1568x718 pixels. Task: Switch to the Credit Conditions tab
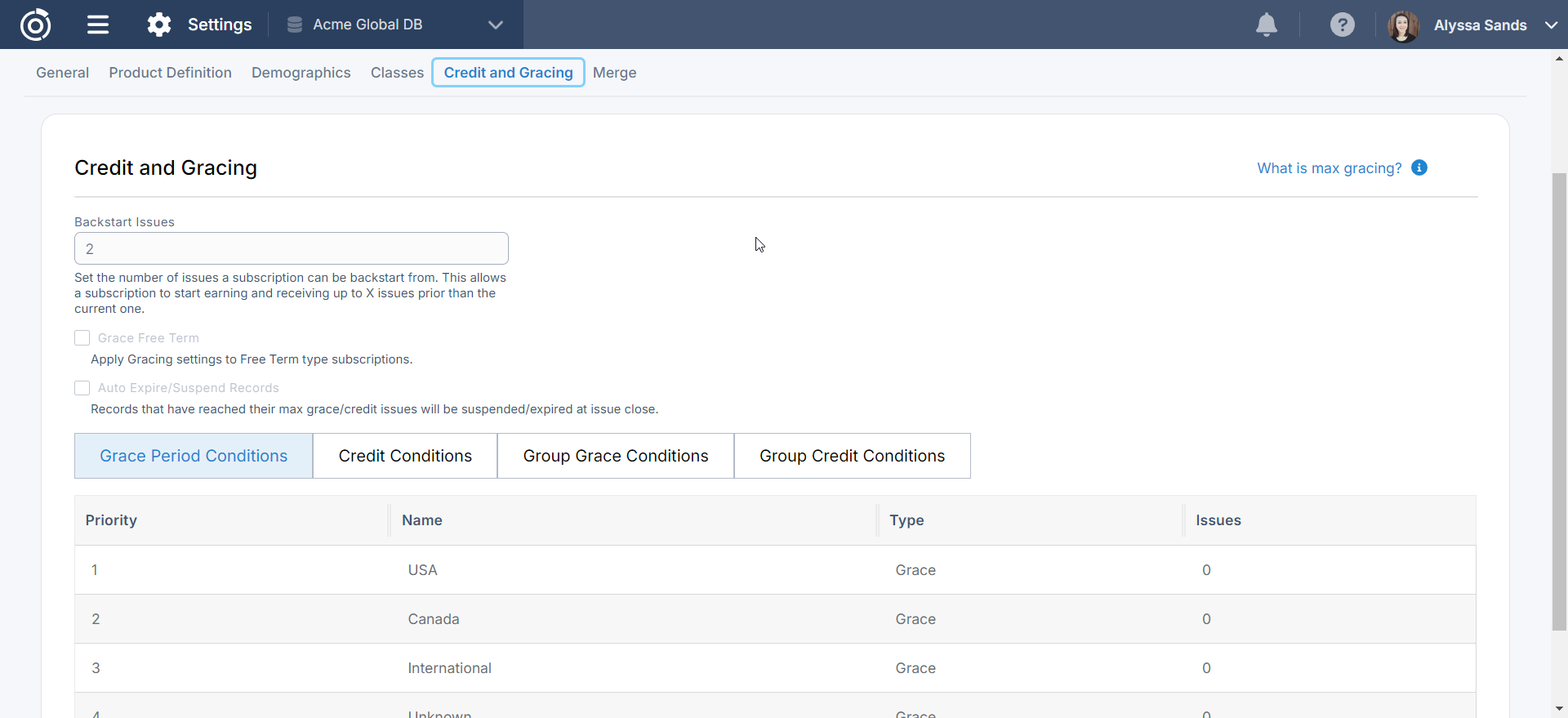(405, 456)
